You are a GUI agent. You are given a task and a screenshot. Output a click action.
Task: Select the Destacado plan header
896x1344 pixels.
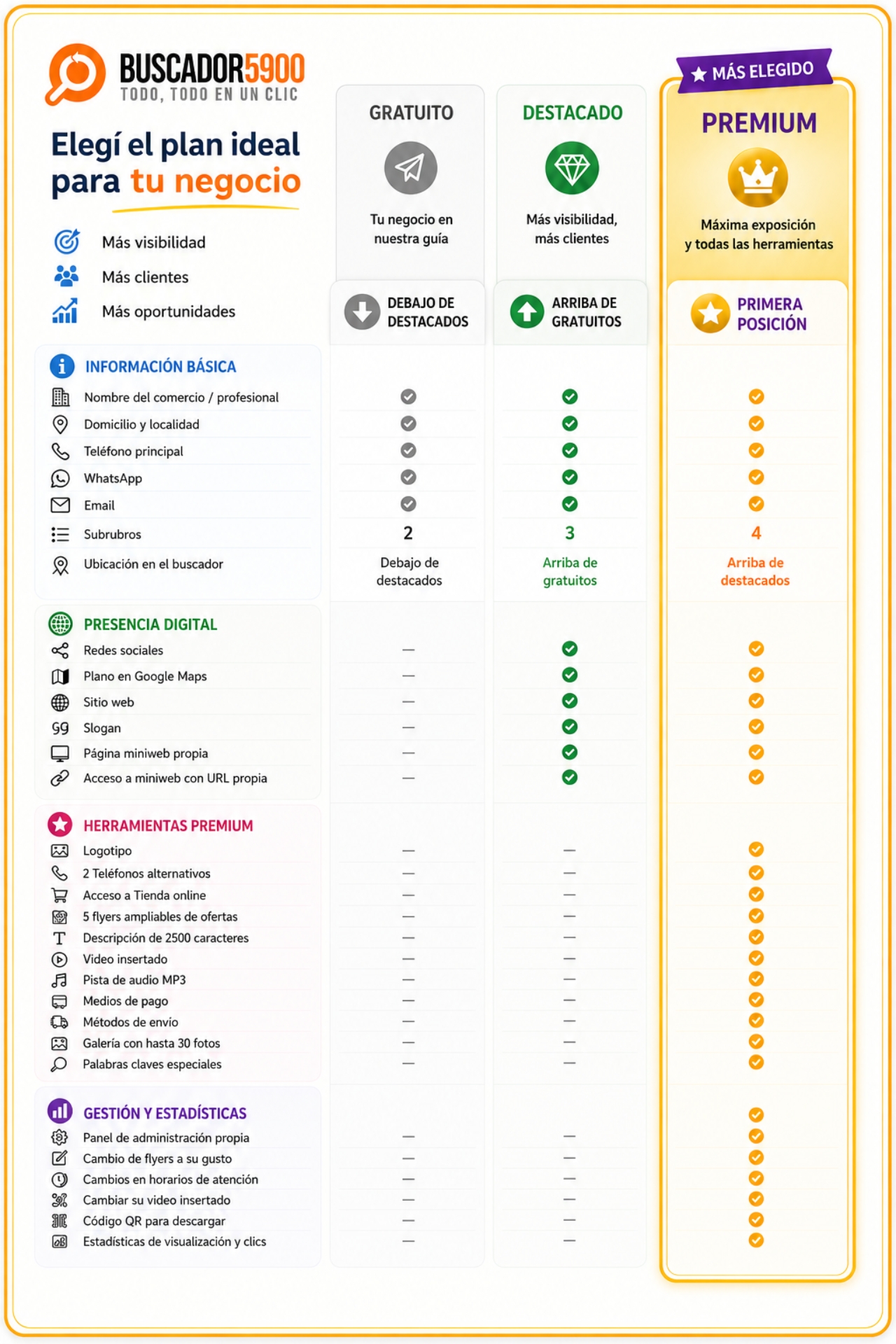point(572,113)
